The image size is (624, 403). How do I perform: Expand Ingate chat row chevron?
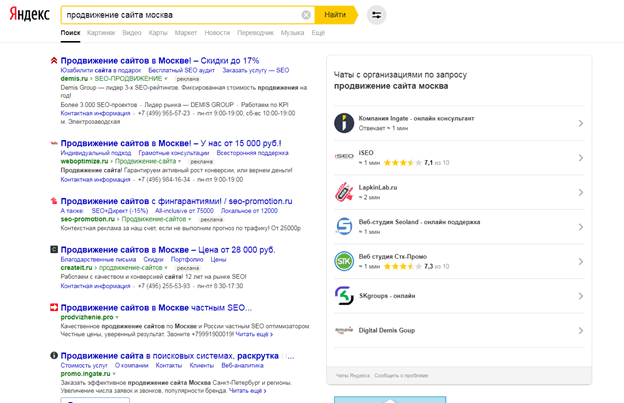[x=581, y=123]
